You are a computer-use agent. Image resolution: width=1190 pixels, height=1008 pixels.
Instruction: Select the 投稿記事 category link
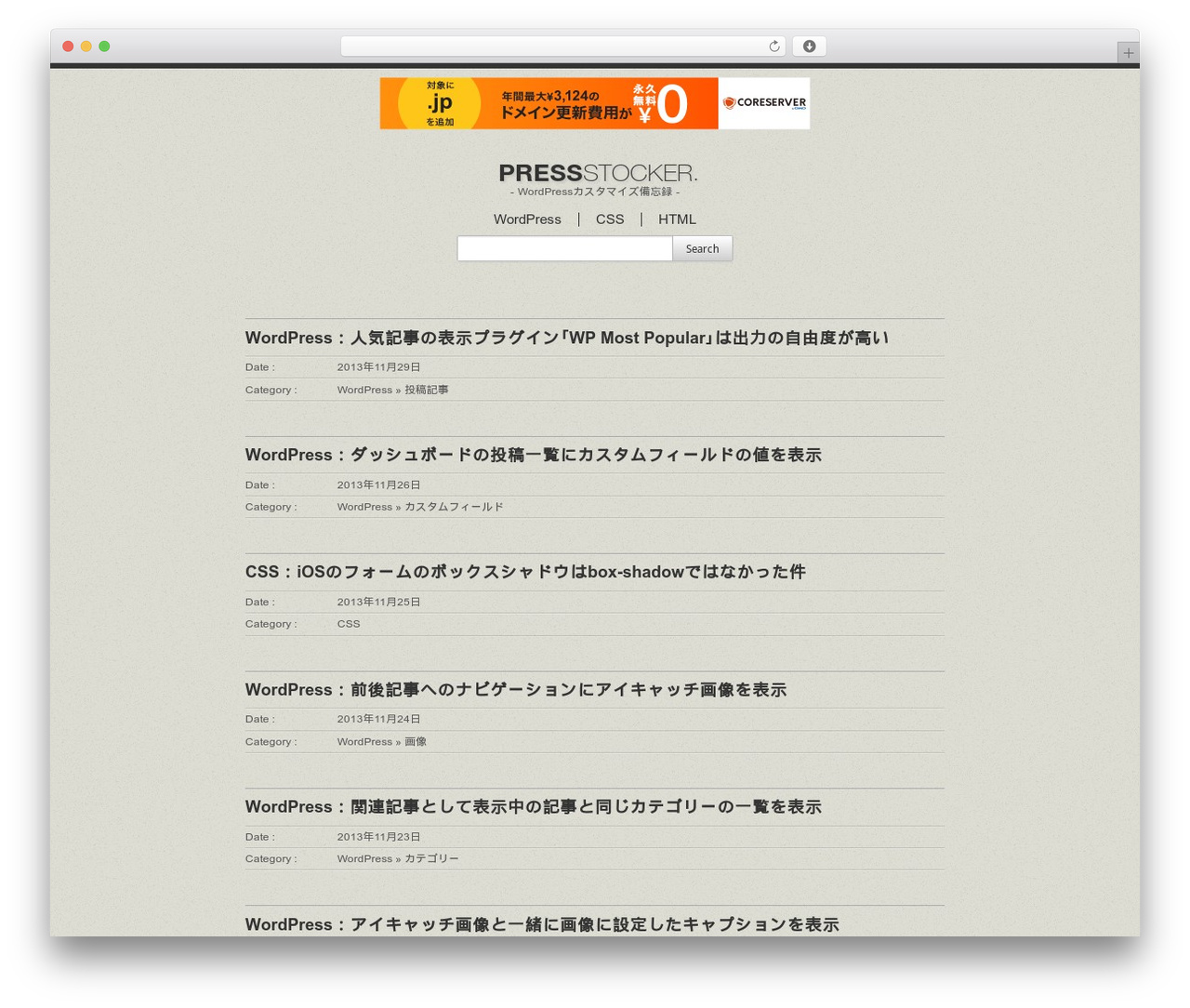427,390
